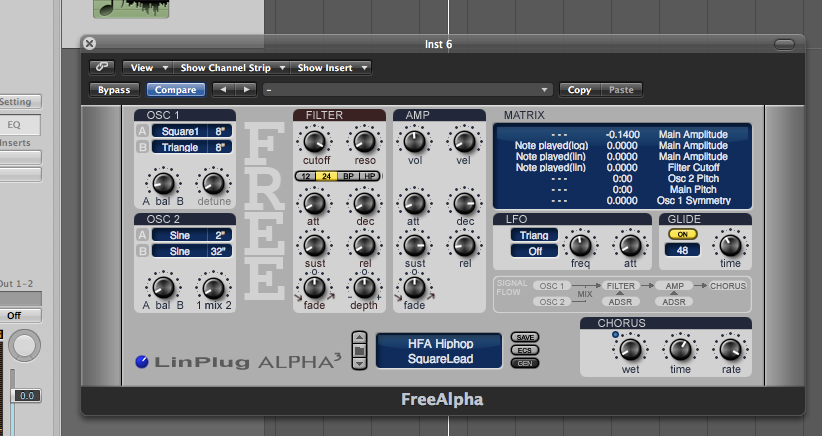Image resolution: width=822 pixels, height=436 pixels.
Task: Click filter envelope sust knob
Action: pos(315,245)
